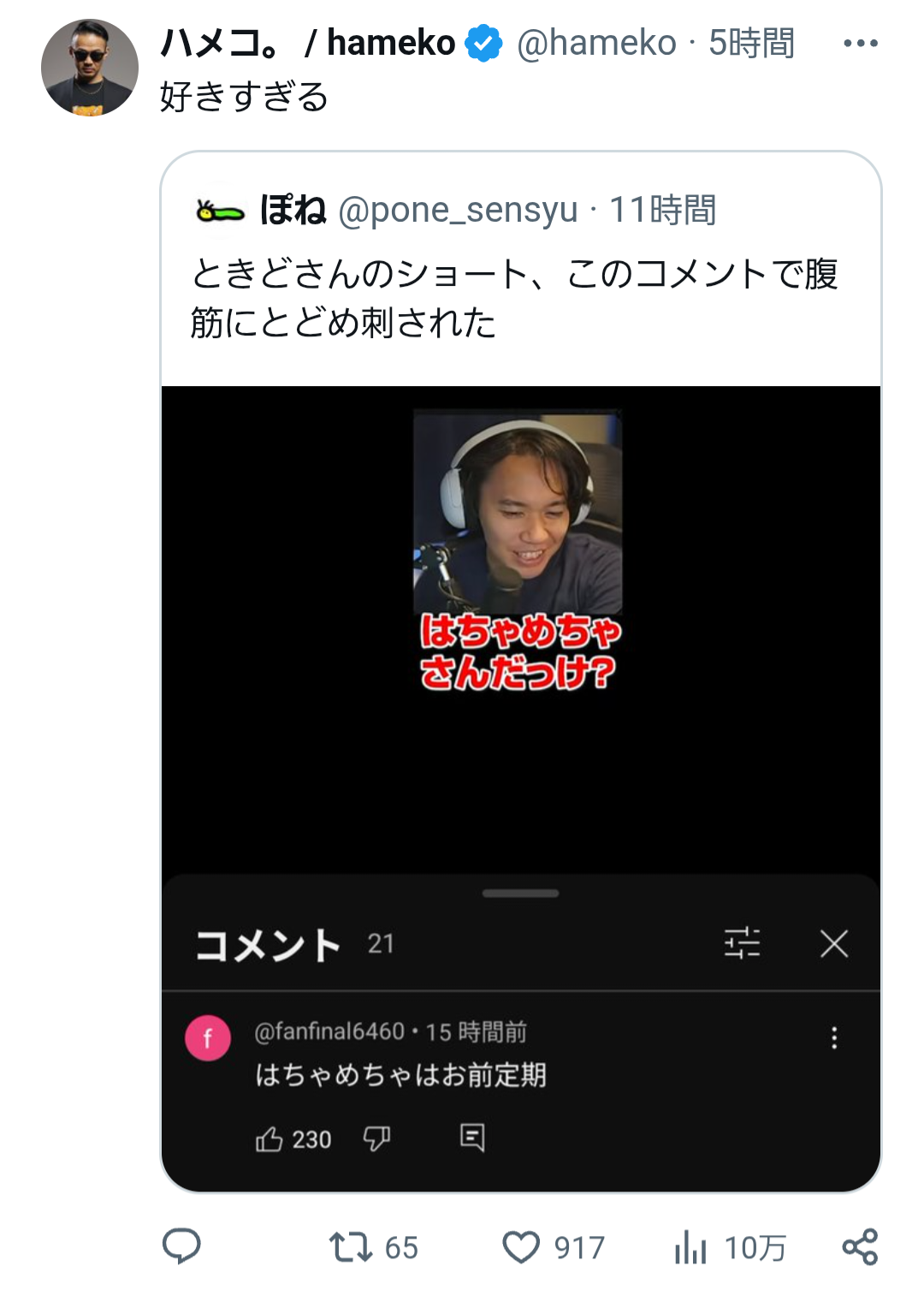This screenshot has width=924, height=1296.
Task: Open the @hameko handle link
Action: (x=596, y=43)
